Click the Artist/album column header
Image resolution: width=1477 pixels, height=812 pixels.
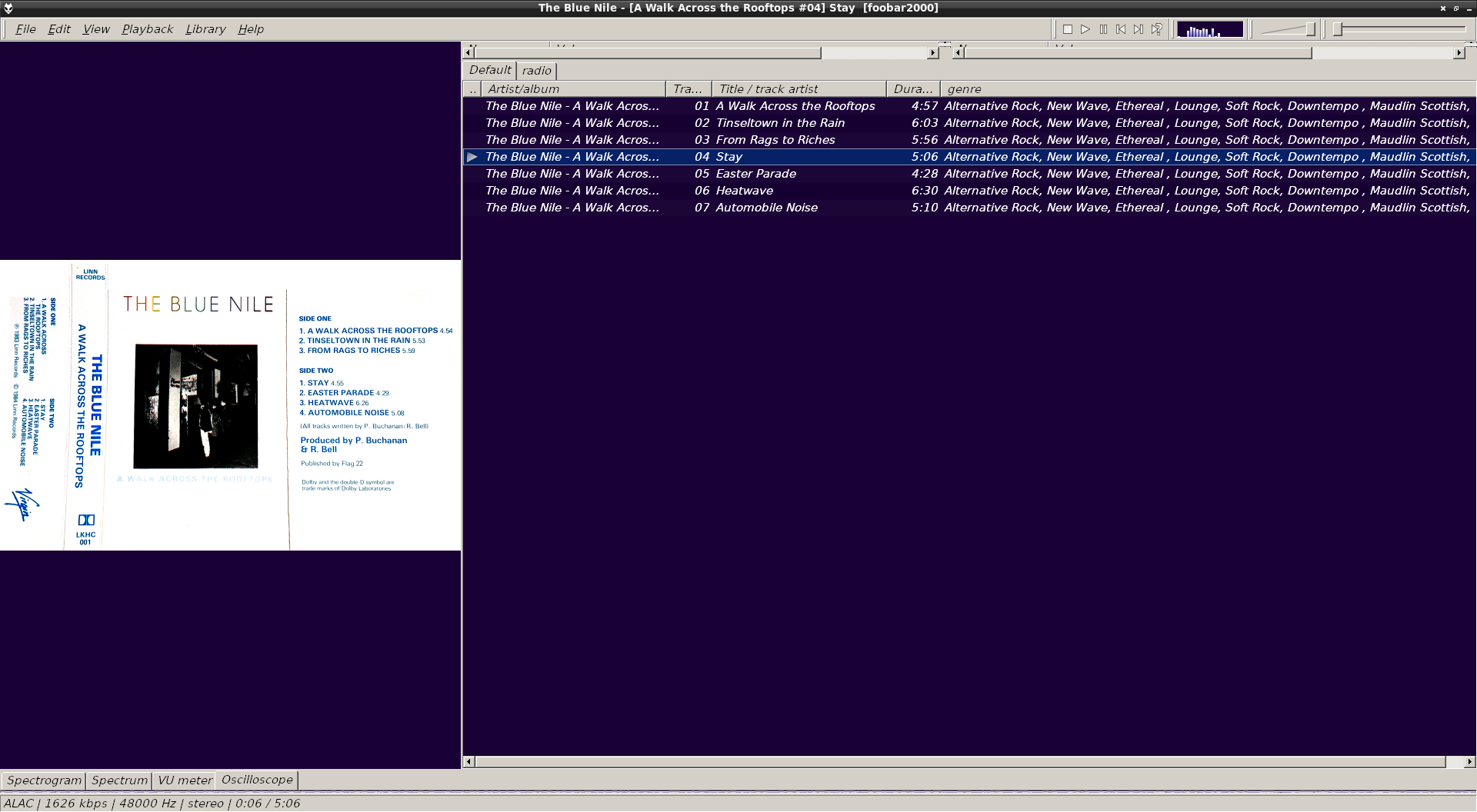pyautogui.click(x=573, y=89)
